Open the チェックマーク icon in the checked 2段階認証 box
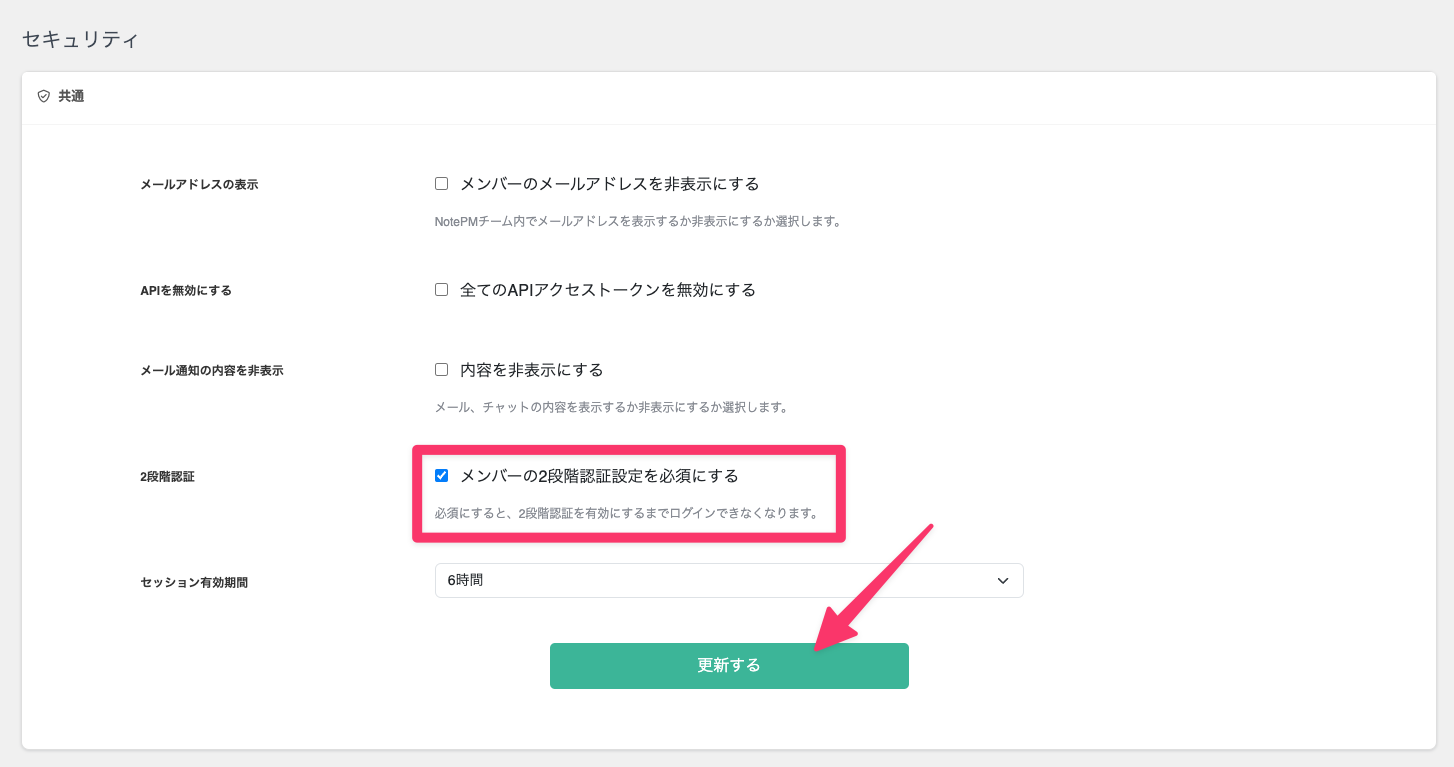The height and width of the screenshot is (767, 1454). 441,476
